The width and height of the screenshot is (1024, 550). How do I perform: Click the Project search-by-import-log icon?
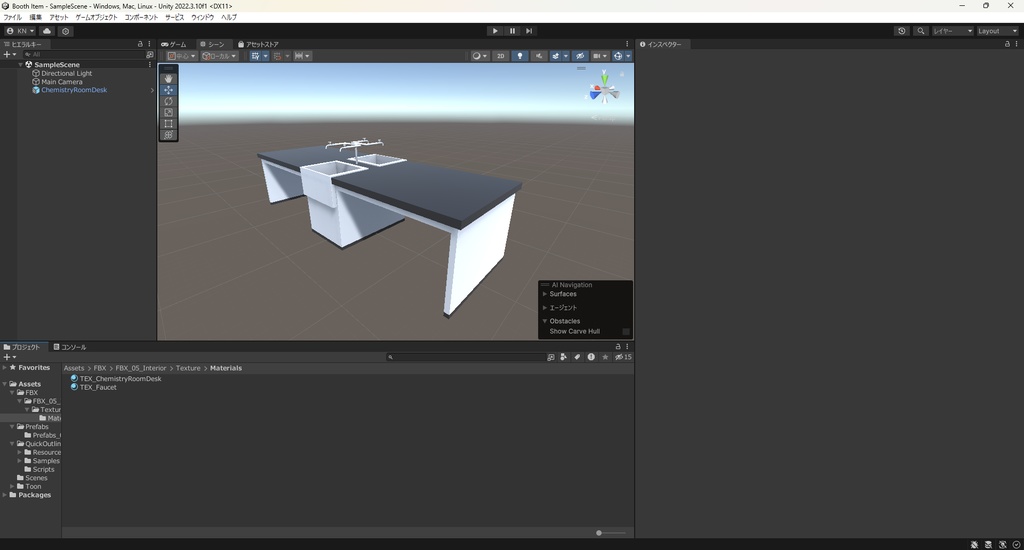[x=591, y=357]
